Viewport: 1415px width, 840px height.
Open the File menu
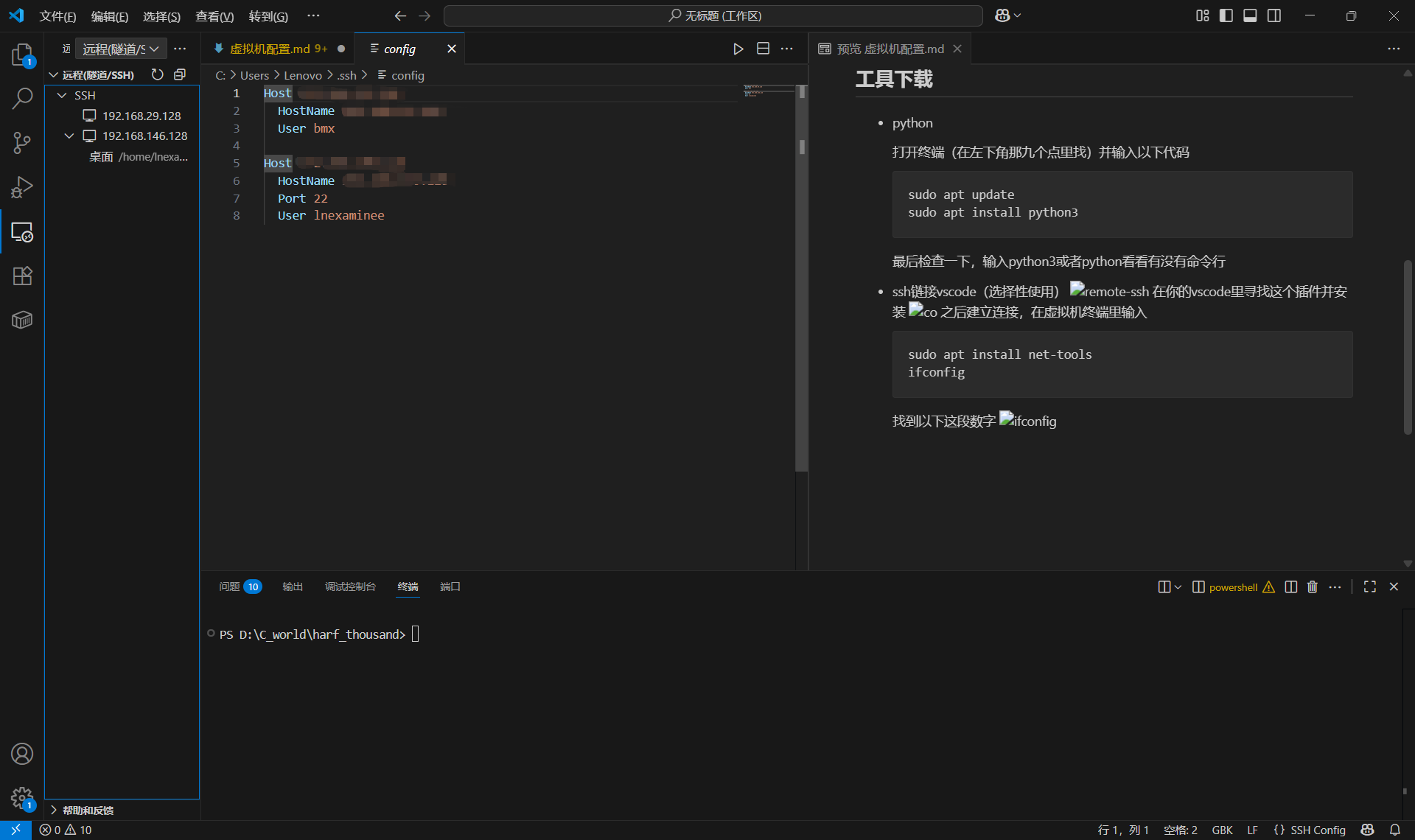[57, 16]
